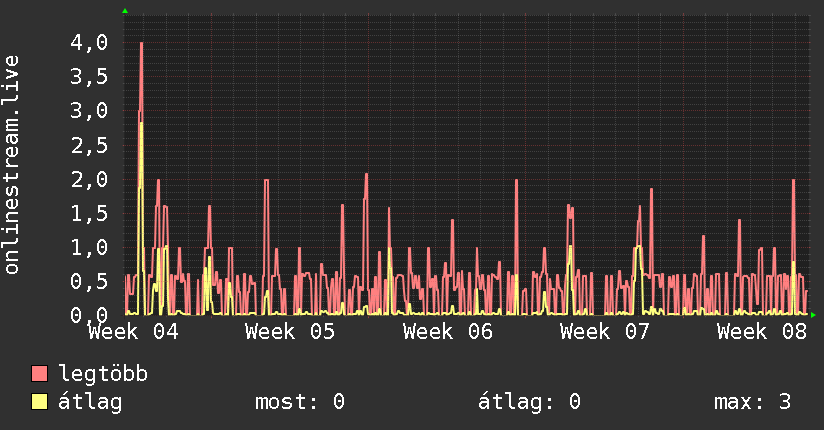Click the 2,0 y-axis tick label
824x430 pixels.
tap(89, 179)
